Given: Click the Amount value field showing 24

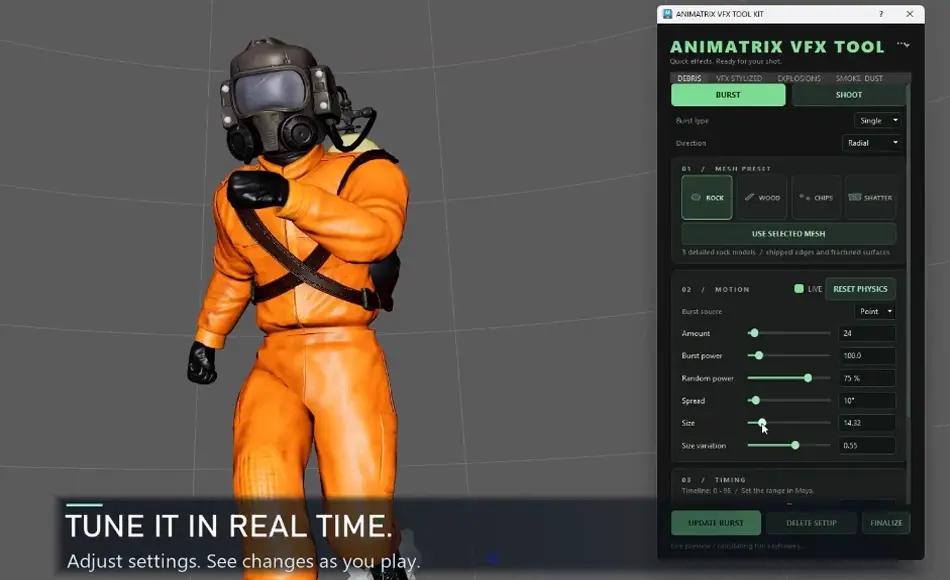Looking at the screenshot, I should point(866,333).
